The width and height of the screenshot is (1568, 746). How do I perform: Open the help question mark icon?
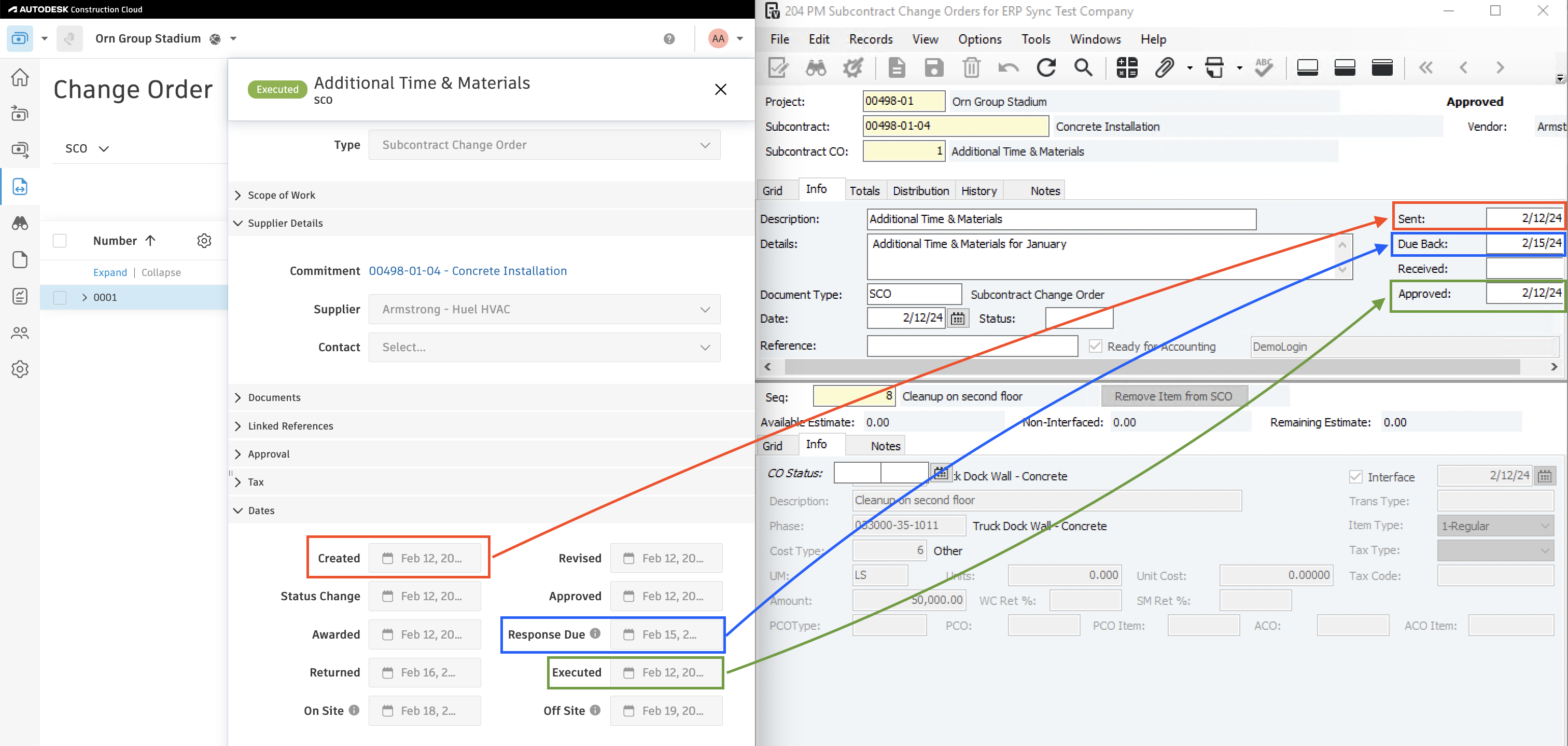pos(669,39)
